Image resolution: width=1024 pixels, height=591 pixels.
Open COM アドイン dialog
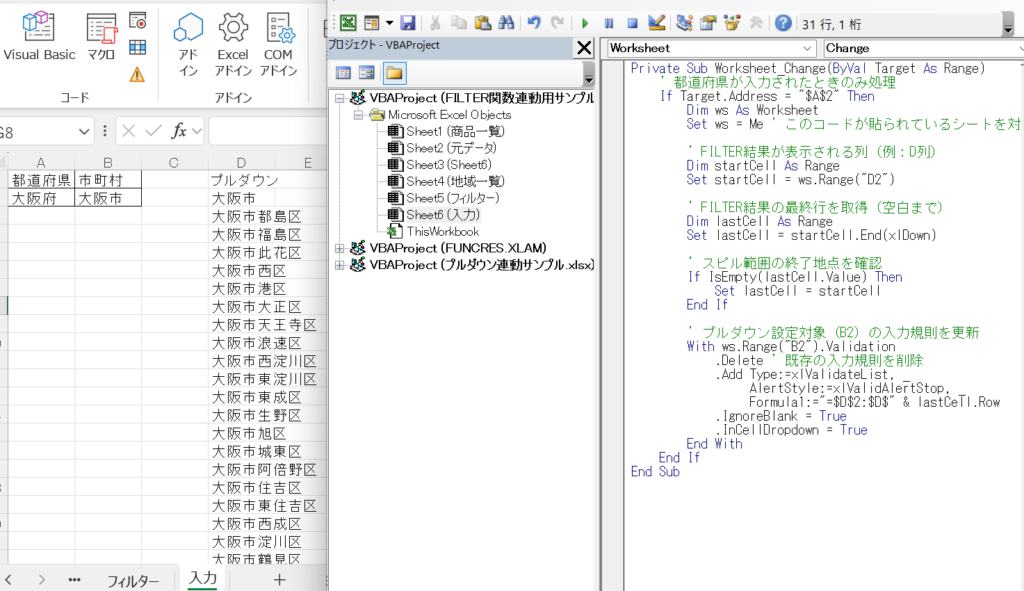pyautogui.click(x=278, y=44)
